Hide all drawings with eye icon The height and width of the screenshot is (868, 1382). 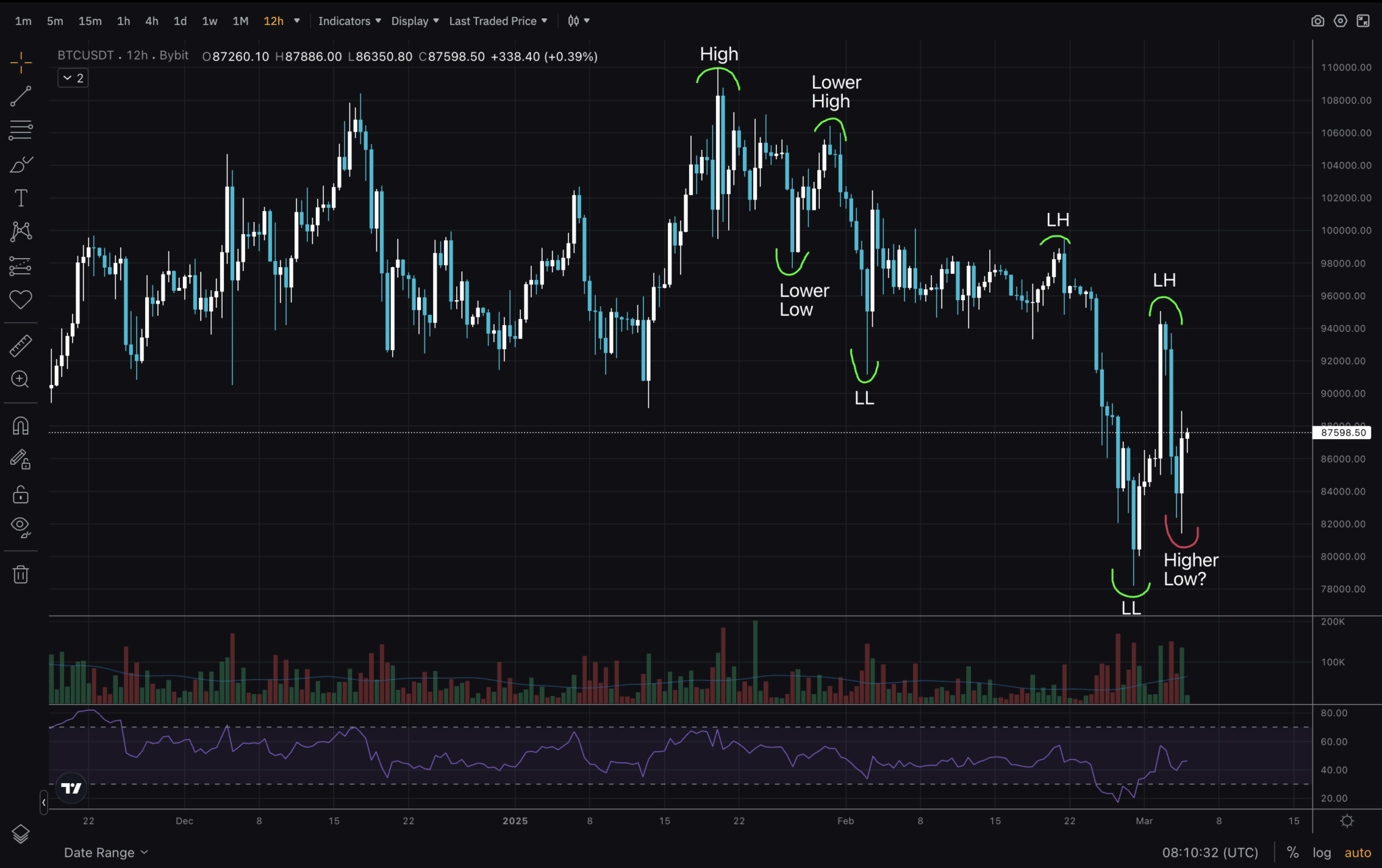point(21,527)
